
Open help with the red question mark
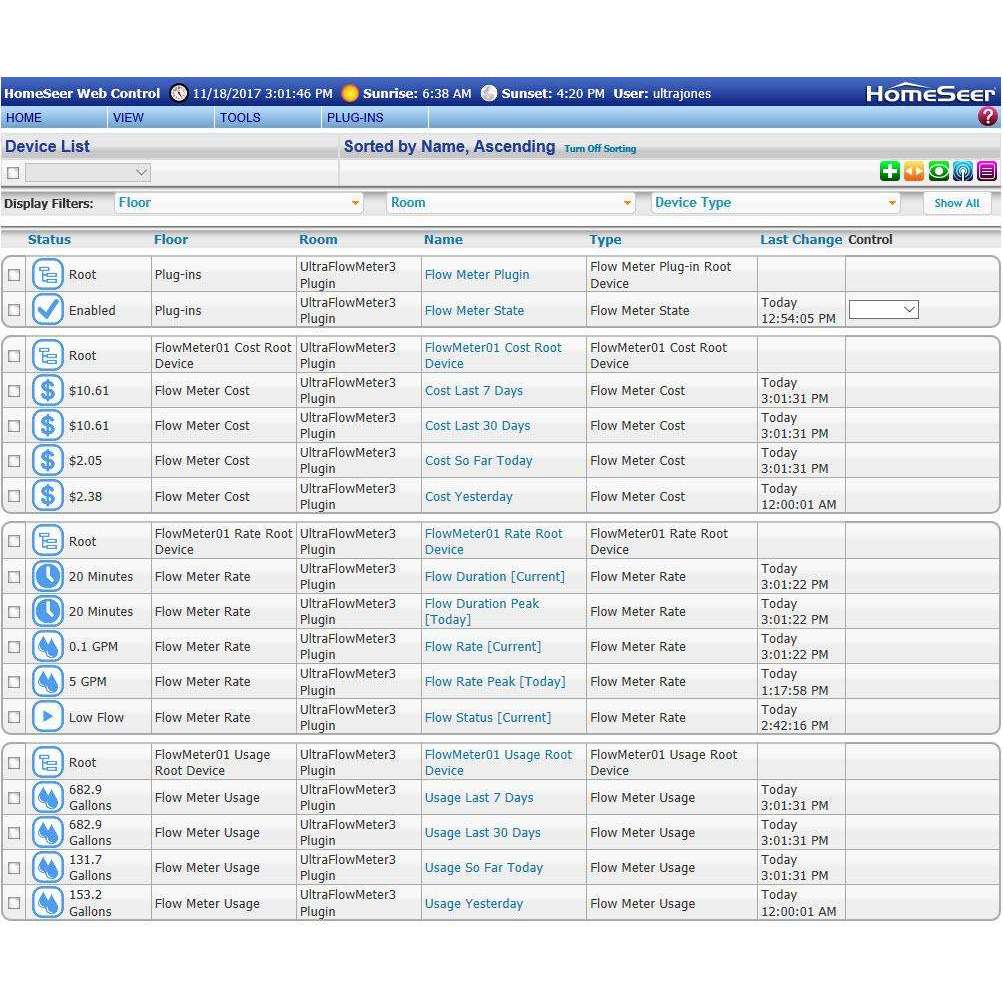(x=987, y=117)
